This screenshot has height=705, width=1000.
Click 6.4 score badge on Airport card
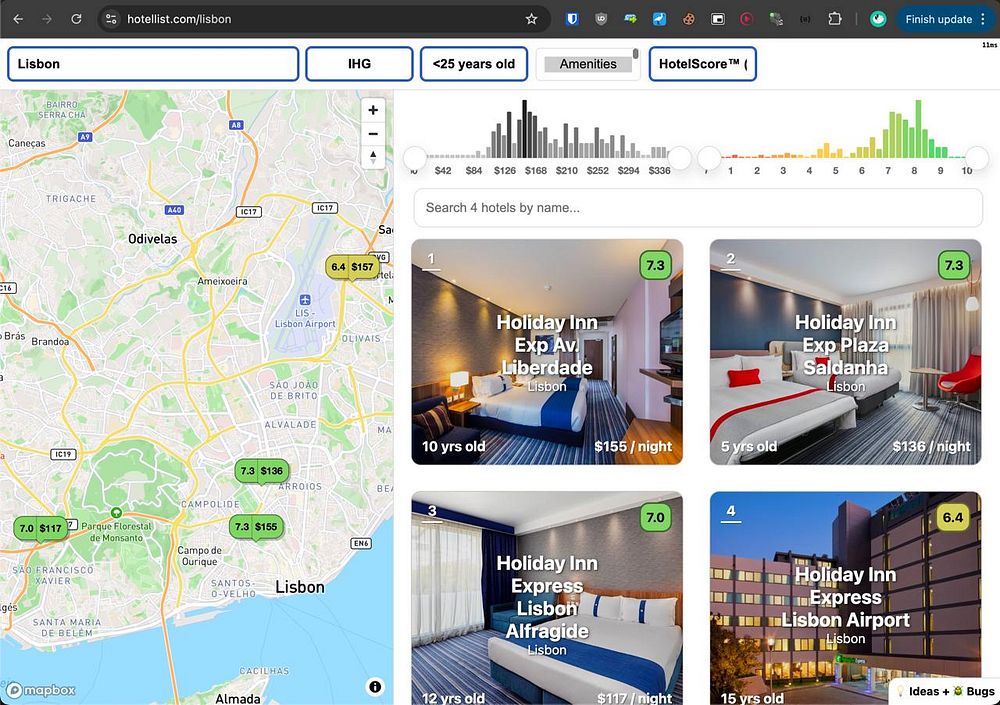click(x=953, y=517)
